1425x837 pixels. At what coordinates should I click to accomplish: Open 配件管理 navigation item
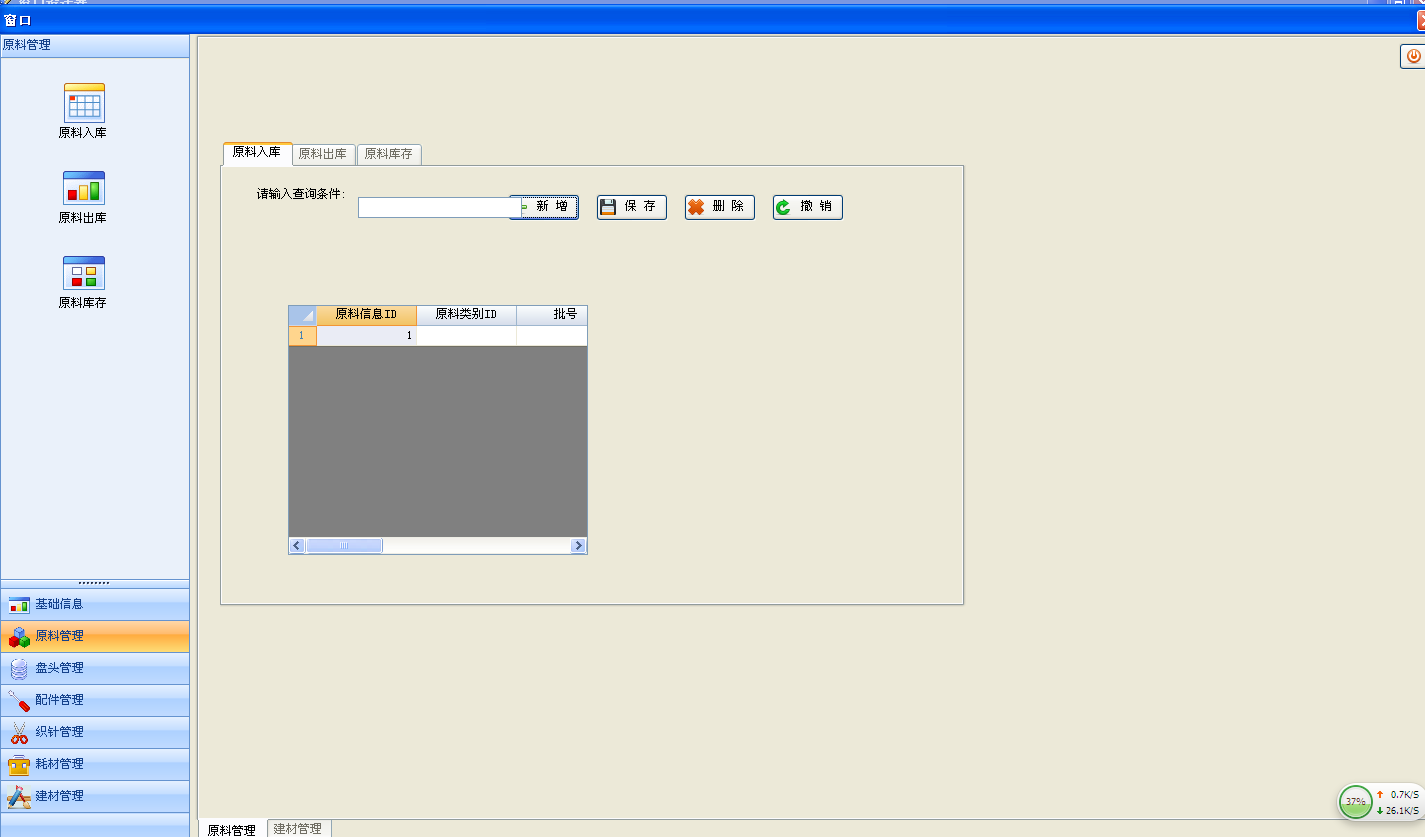[95, 700]
